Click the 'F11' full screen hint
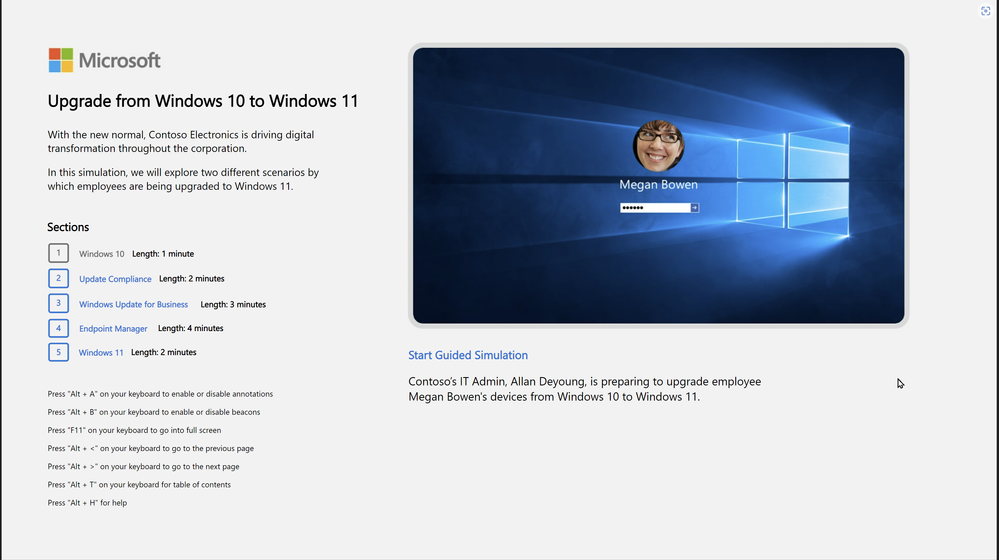999x560 pixels. (134, 430)
